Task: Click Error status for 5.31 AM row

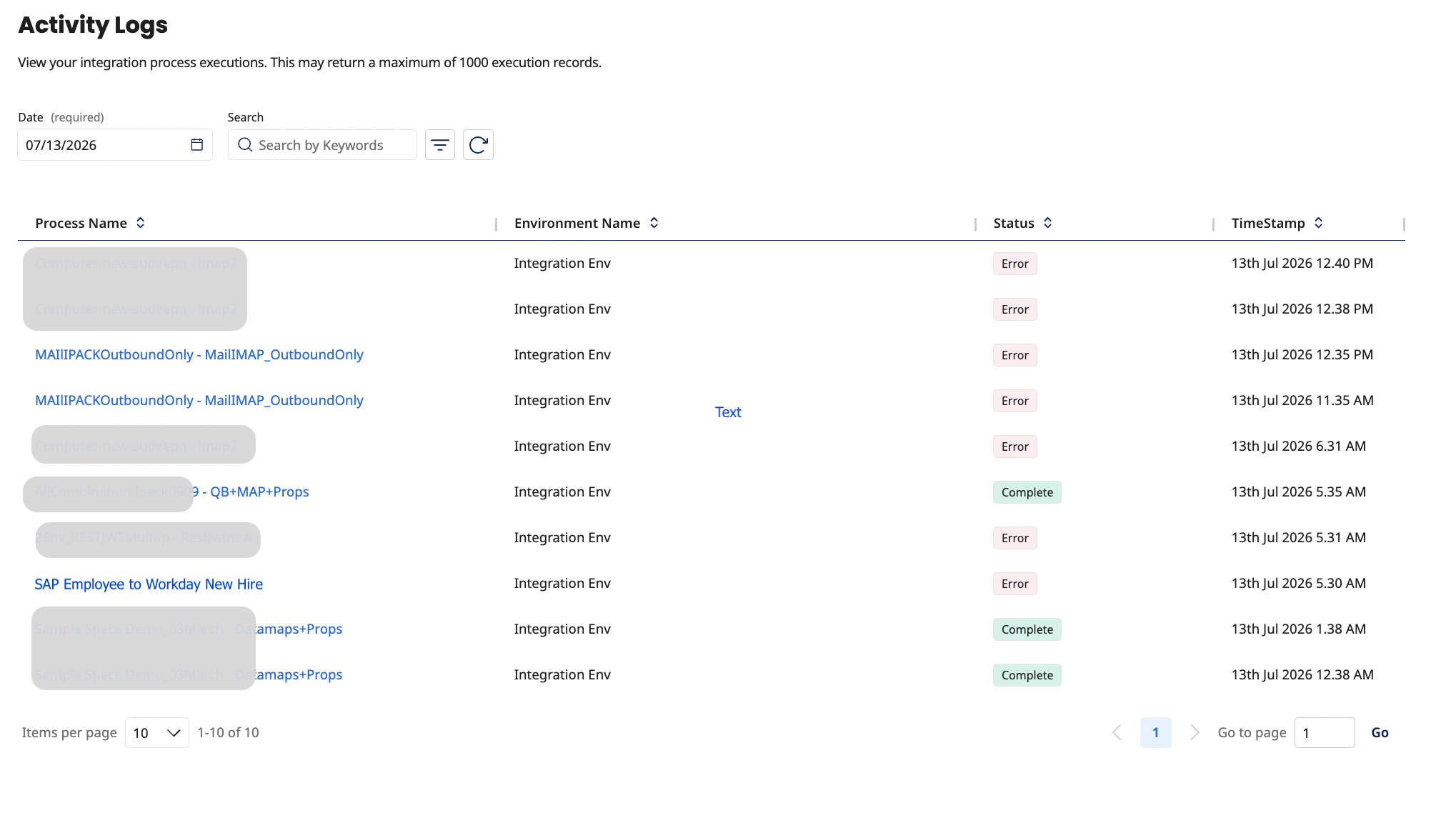Action: [1015, 538]
